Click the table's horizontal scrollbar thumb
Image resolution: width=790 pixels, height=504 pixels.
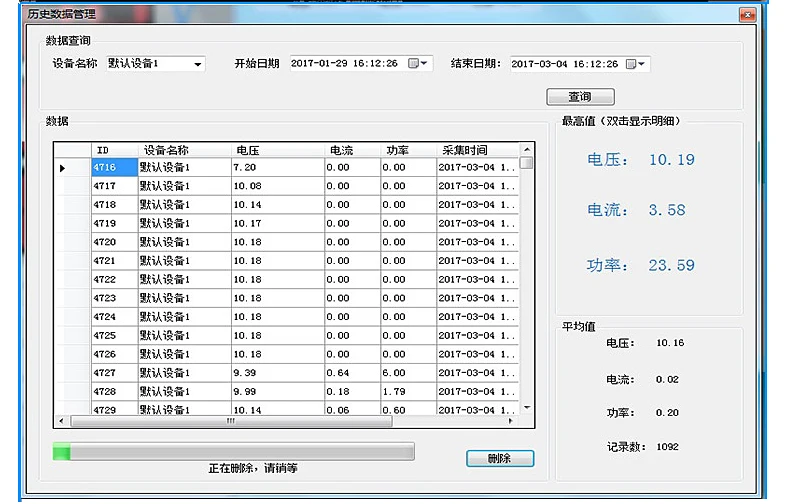(x=231, y=421)
